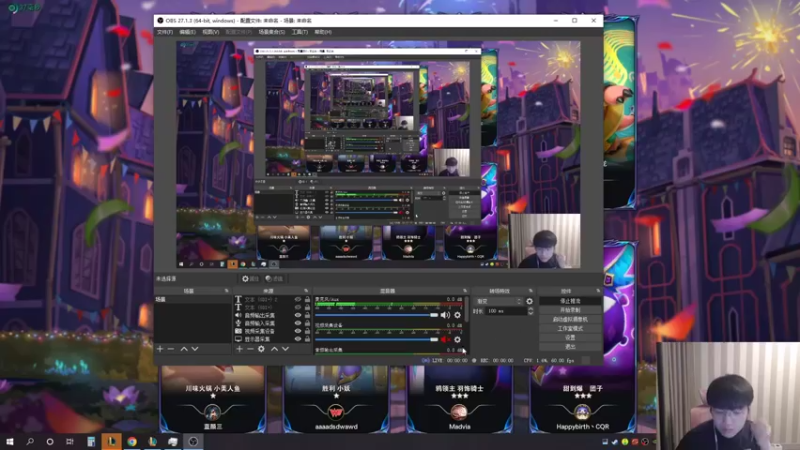The height and width of the screenshot is (450, 800).
Task: Mute the microphone mixer channel speaker icon
Action: point(445,315)
